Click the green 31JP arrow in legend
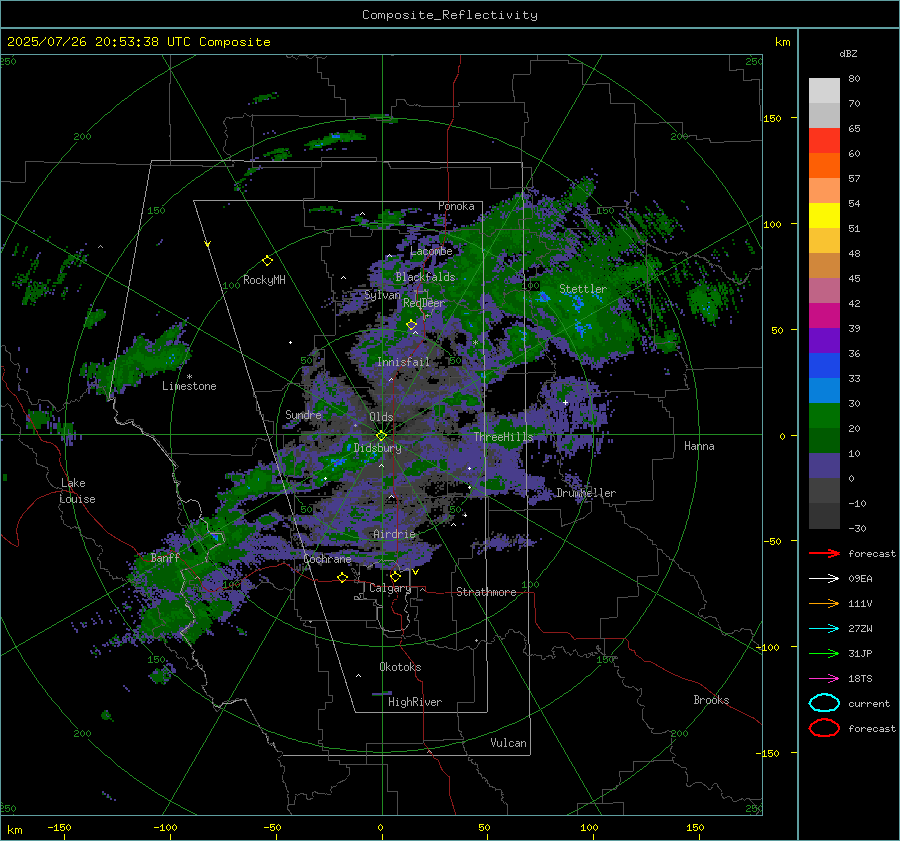Image resolution: width=900 pixels, height=841 pixels. tap(824, 653)
